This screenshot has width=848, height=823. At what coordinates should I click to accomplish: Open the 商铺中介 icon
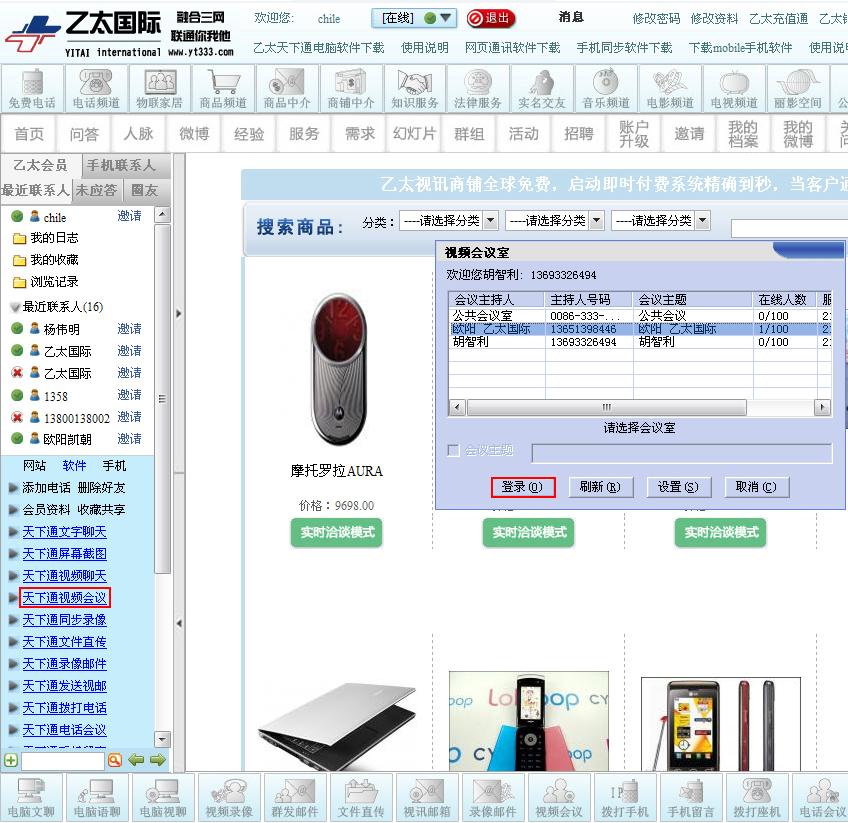(351, 88)
